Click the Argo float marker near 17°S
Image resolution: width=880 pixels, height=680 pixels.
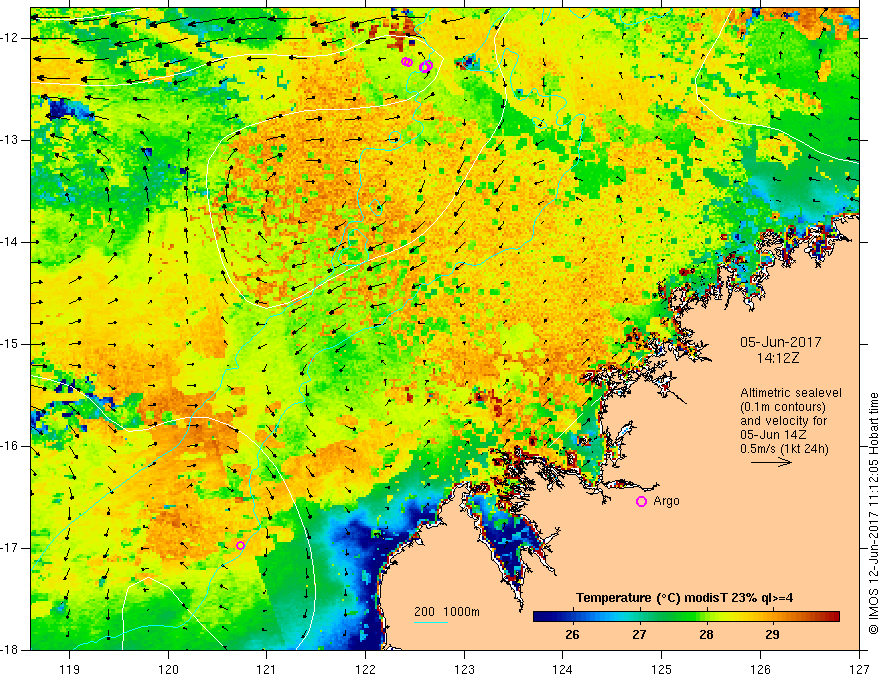pyautogui.click(x=241, y=545)
